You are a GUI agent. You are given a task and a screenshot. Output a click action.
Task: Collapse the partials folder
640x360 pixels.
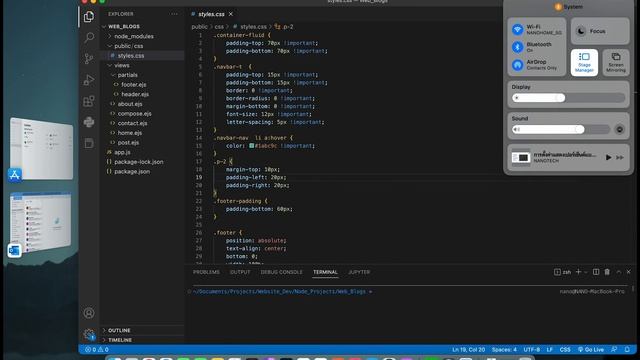(x=113, y=75)
